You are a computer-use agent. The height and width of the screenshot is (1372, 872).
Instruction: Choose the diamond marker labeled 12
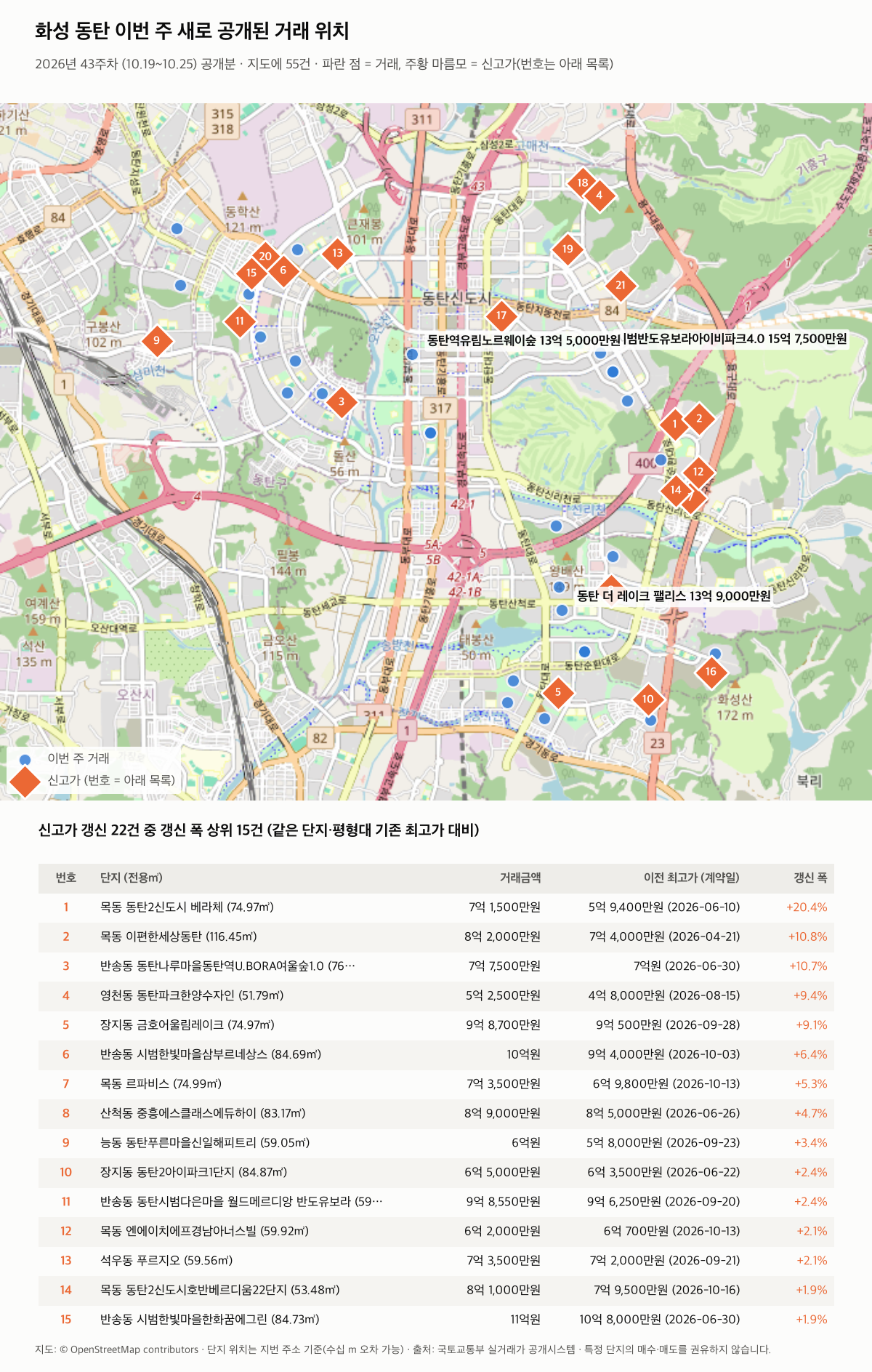click(x=698, y=472)
